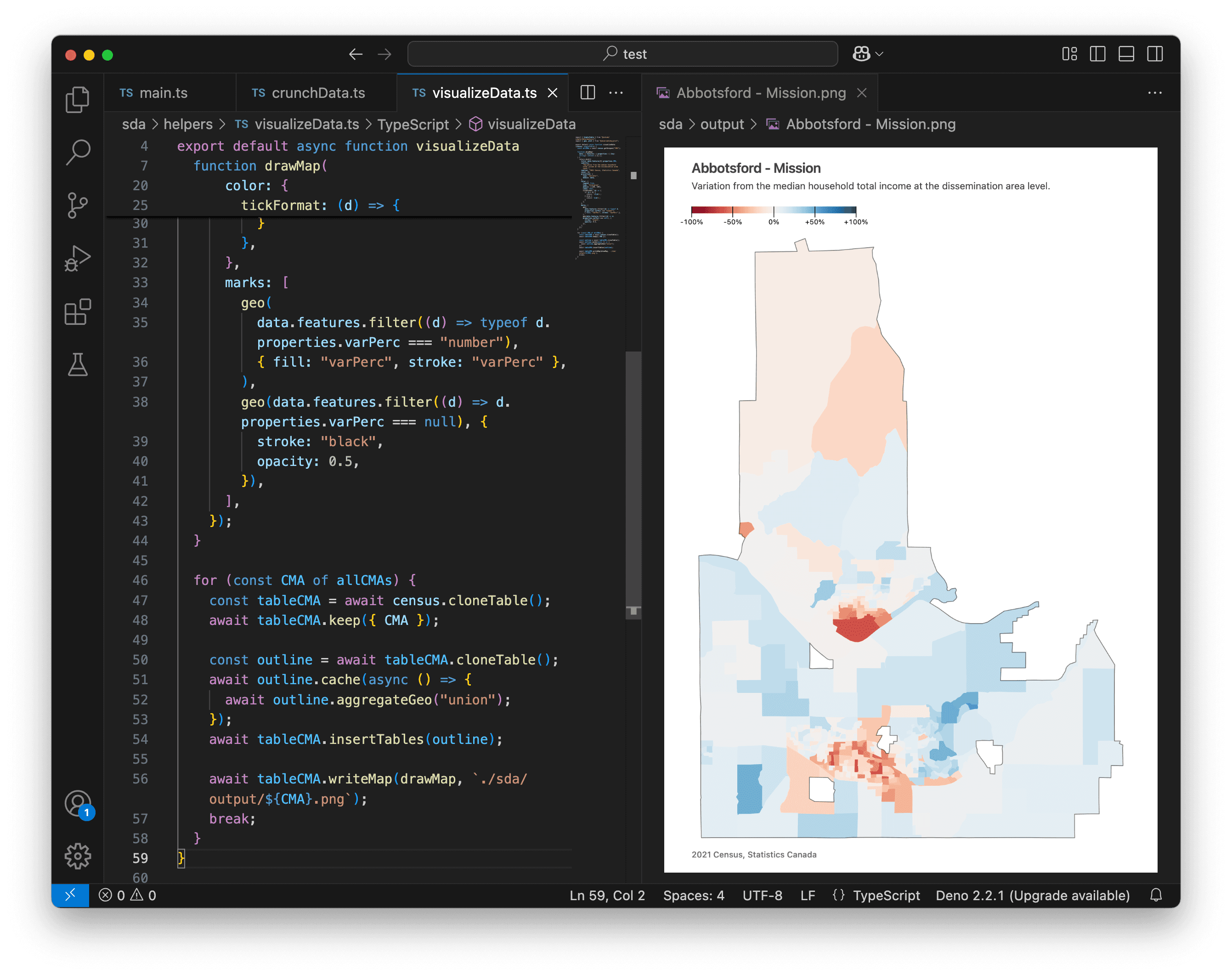Open the Copilot chat icon

tap(861, 54)
